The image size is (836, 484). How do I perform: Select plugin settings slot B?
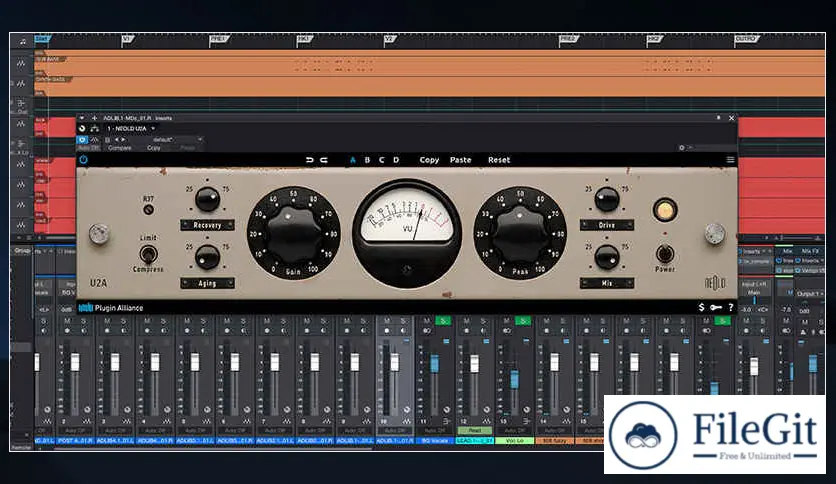367,160
